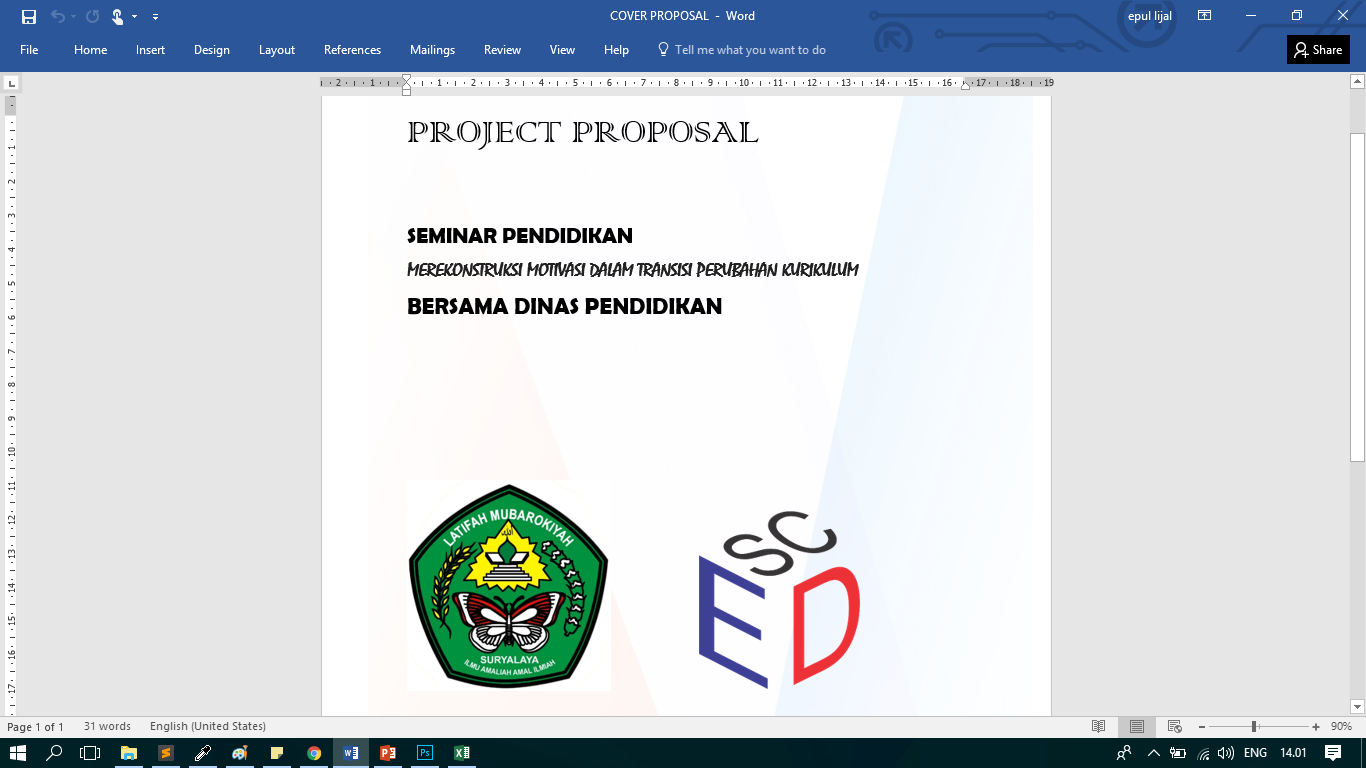Open the Review tab
1366x768 pixels.
pos(502,50)
